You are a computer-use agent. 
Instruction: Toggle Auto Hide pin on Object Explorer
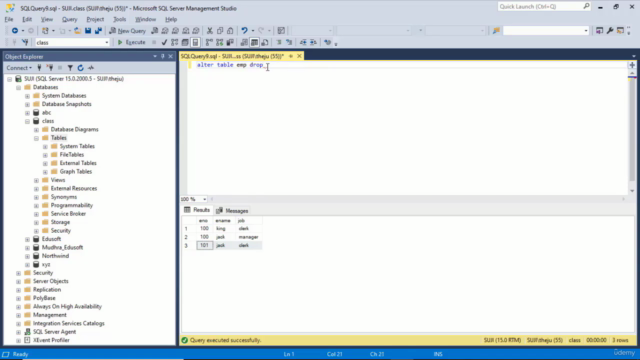pyautogui.click(x=162, y=56)
